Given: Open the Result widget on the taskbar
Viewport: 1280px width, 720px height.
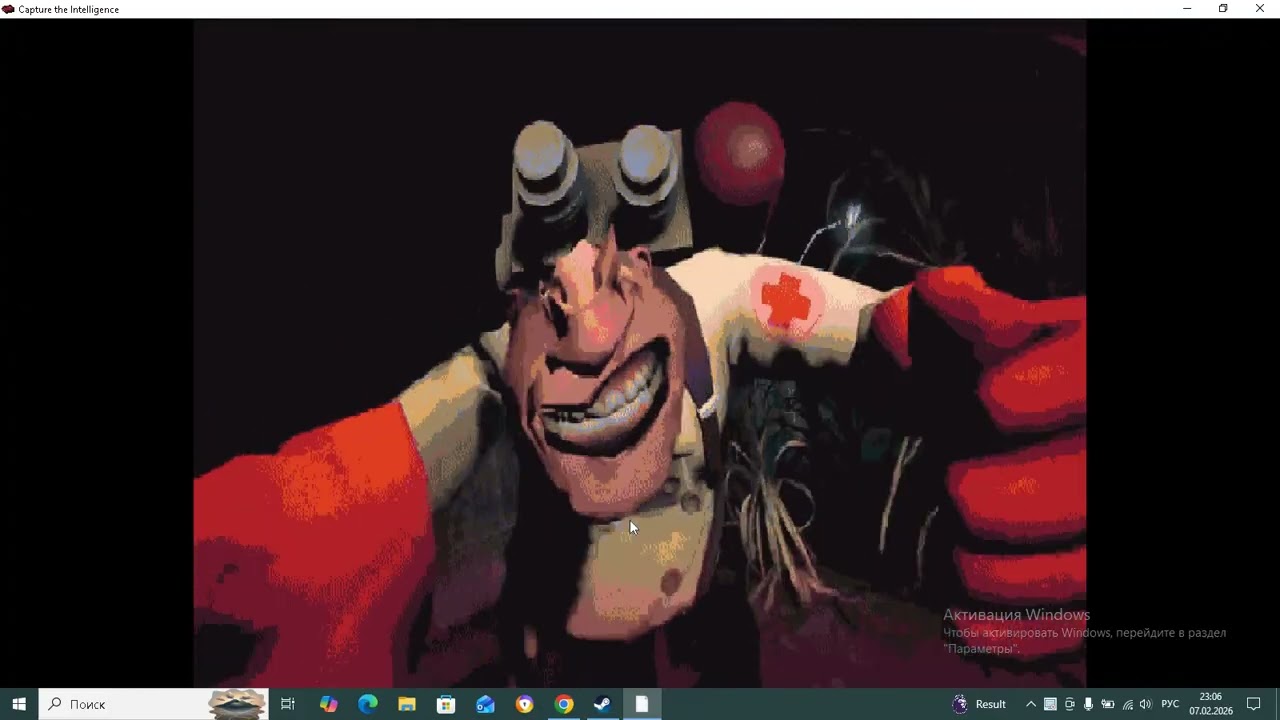Looking at the screenshot, I should tap(979, 704).
